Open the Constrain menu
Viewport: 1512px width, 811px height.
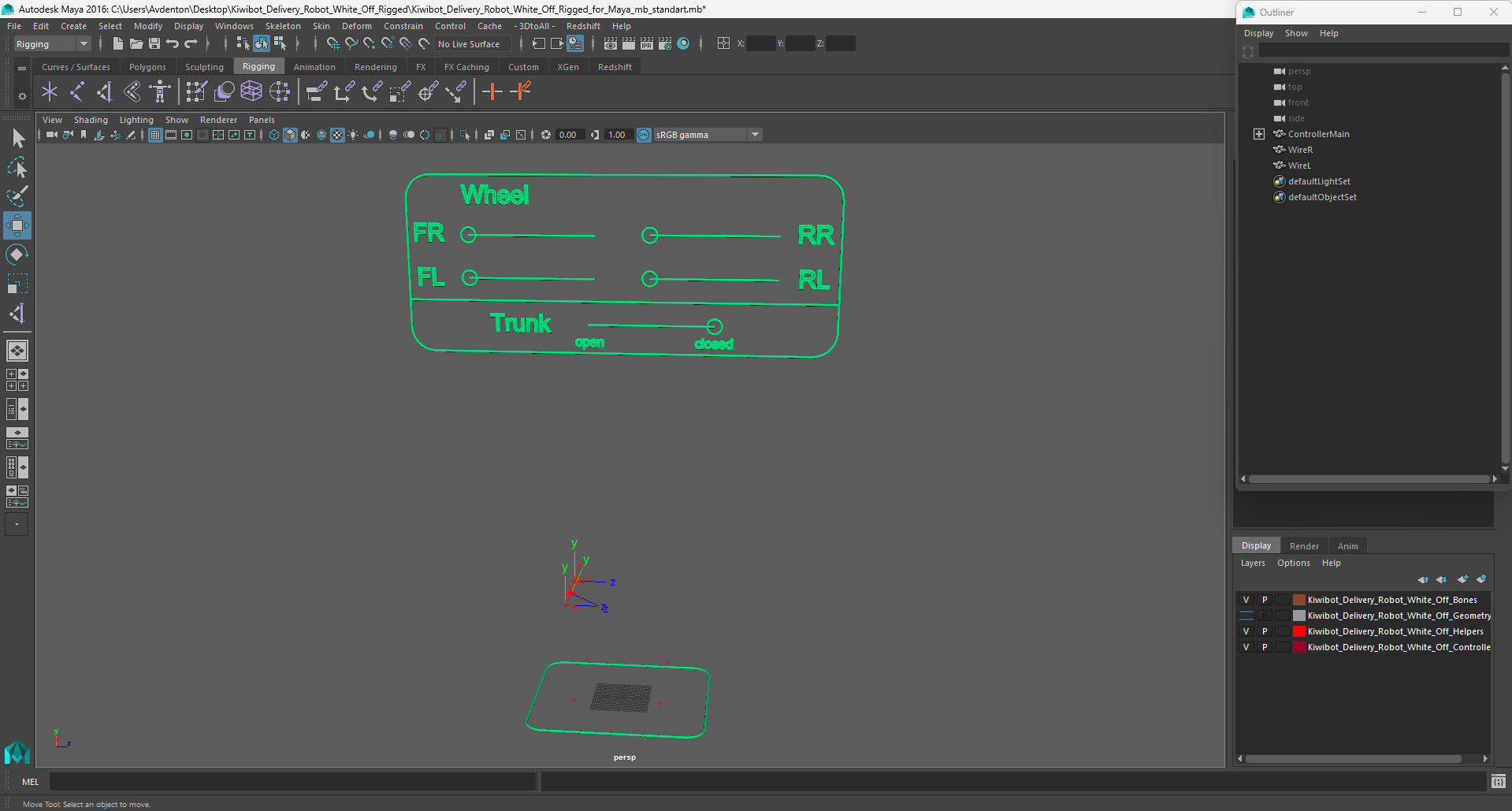(403, 26)
